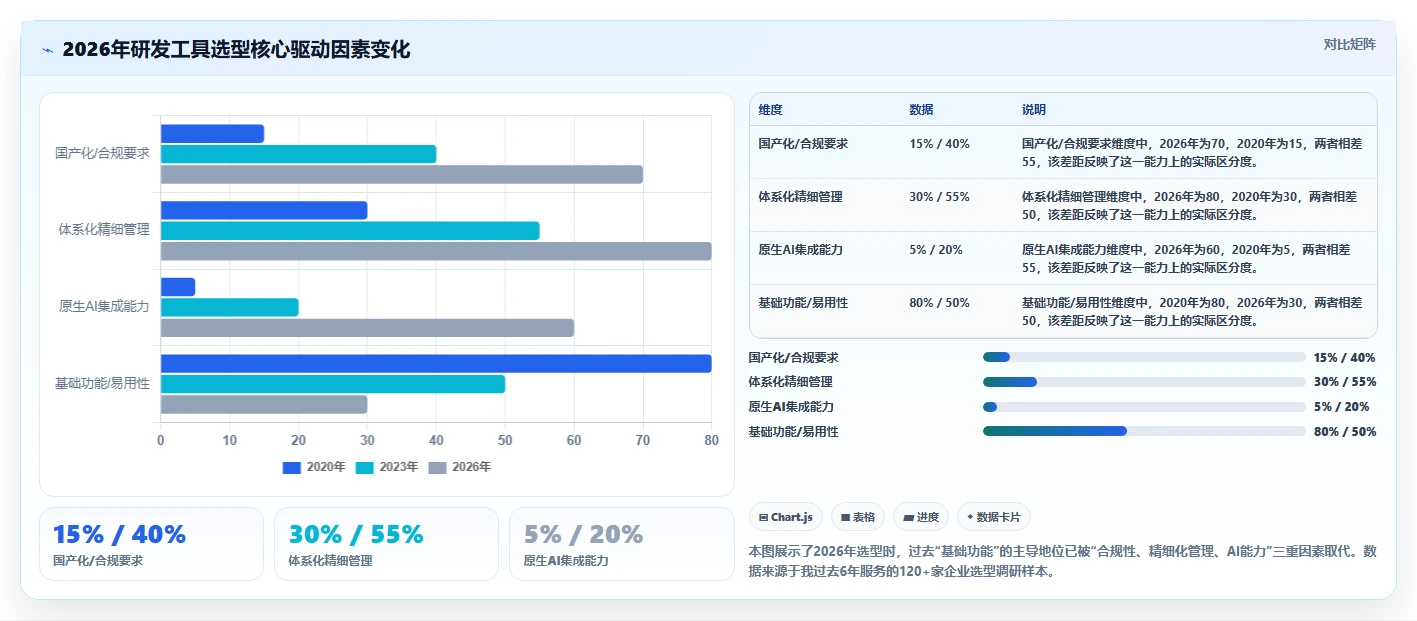Open the 30% / 55% summary card

click(386, 544)
